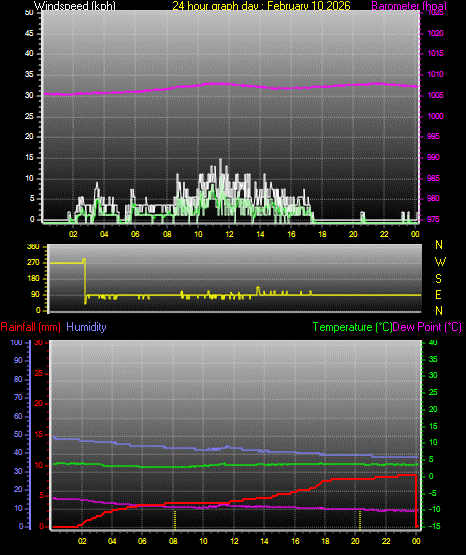Click barometer value 985 on right axis
The width and height of the screenshot is (466, 555).
tap(433, 178)
